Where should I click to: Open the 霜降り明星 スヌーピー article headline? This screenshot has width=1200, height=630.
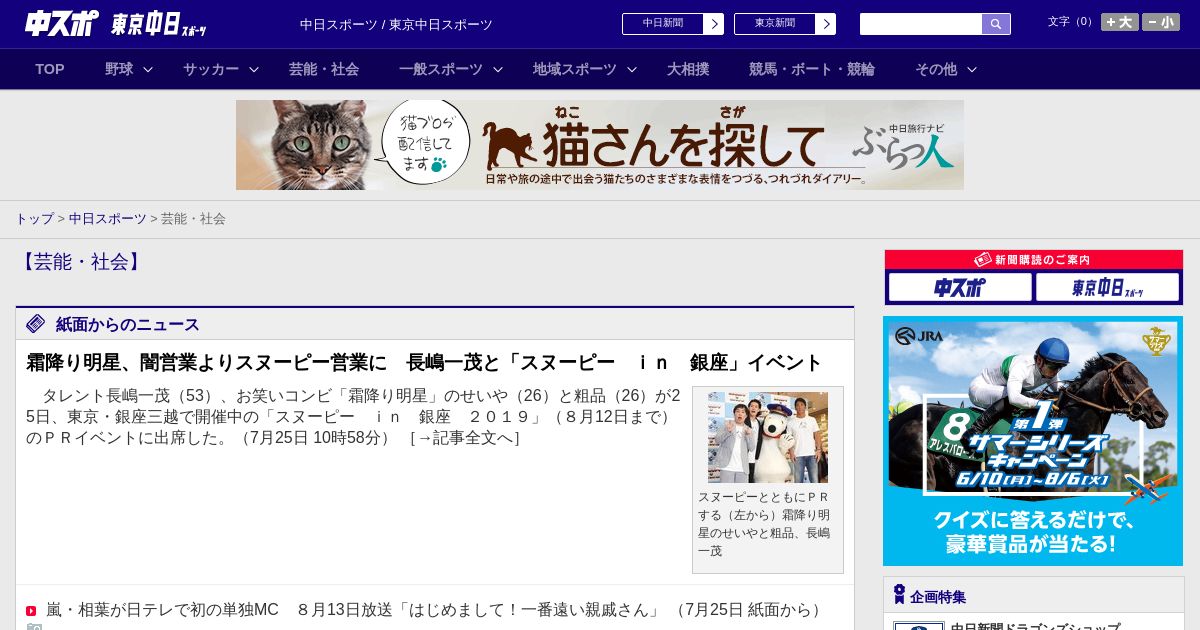coord(424,362)
